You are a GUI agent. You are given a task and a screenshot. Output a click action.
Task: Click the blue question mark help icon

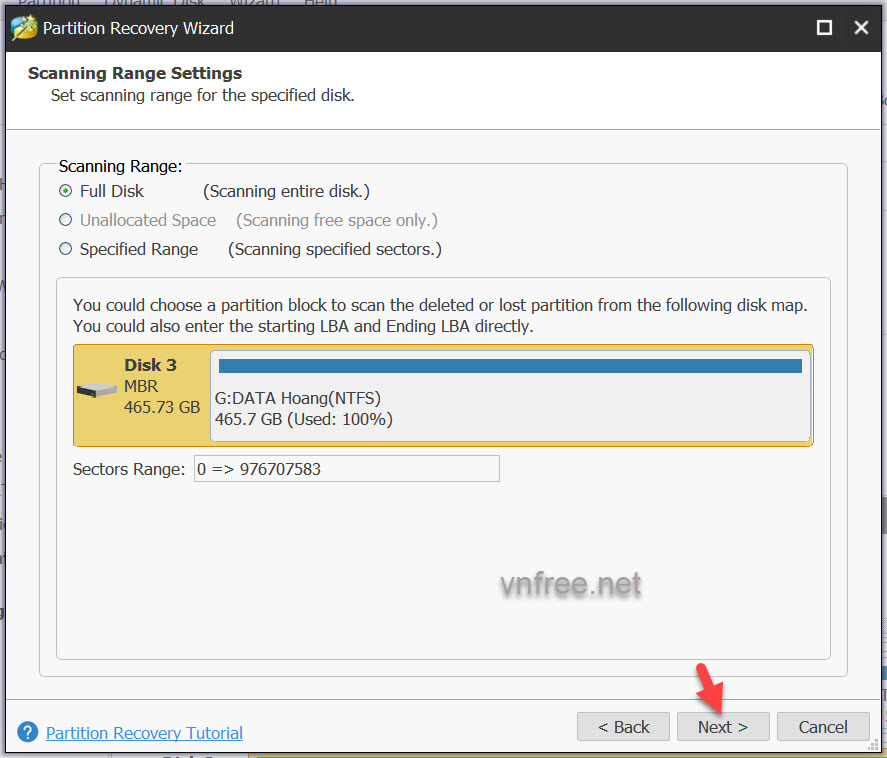click(x=27, y=733)
